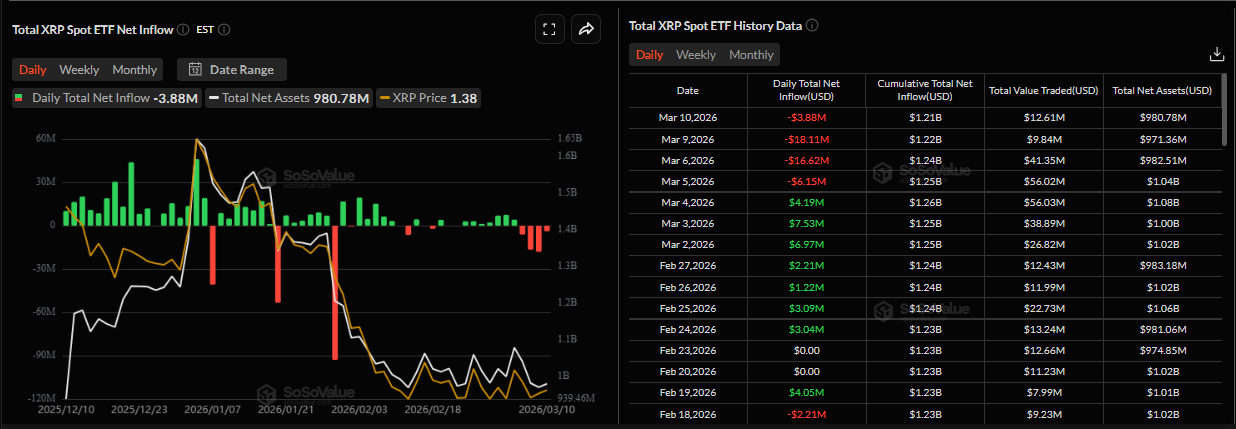Screen dimensions: 1236x429
Task: Click the Daily Total Net Inflow column header
Action: click(806, 90)
